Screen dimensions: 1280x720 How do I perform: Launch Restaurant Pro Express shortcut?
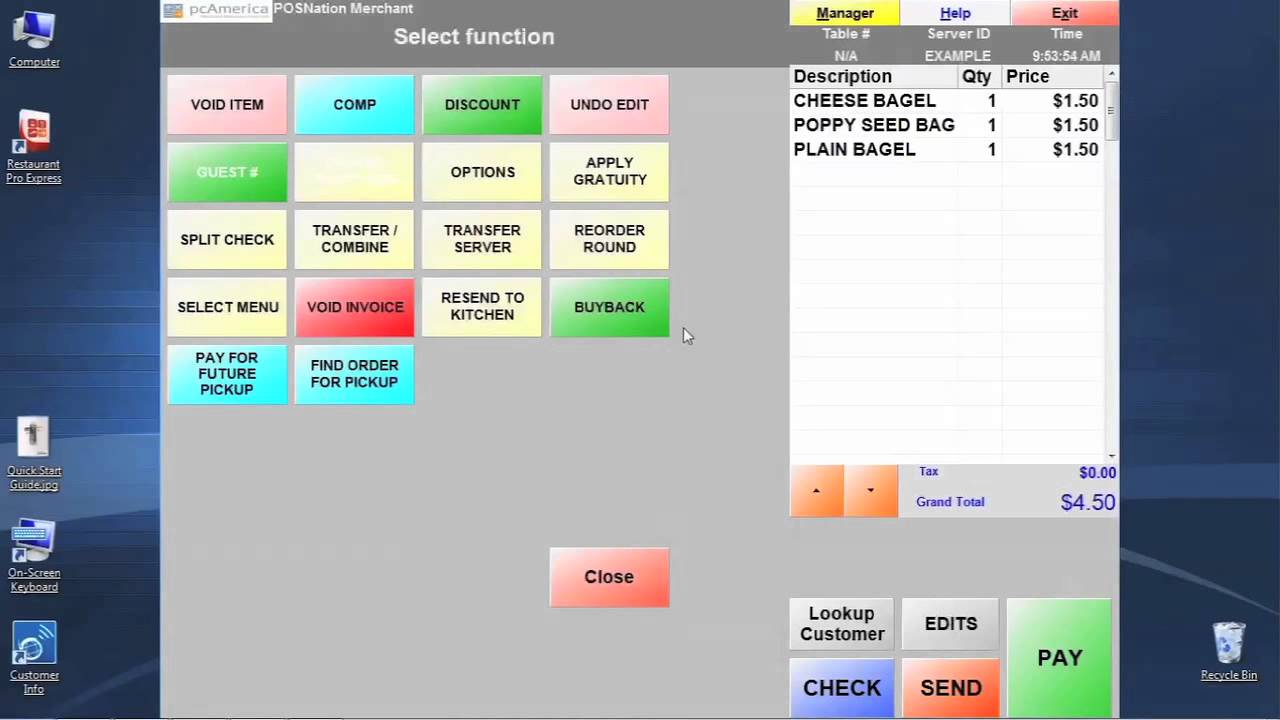34,147
